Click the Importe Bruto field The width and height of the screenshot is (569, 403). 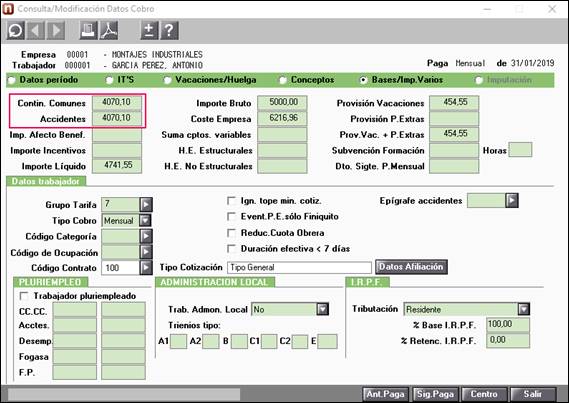click(x=282, y=103)
